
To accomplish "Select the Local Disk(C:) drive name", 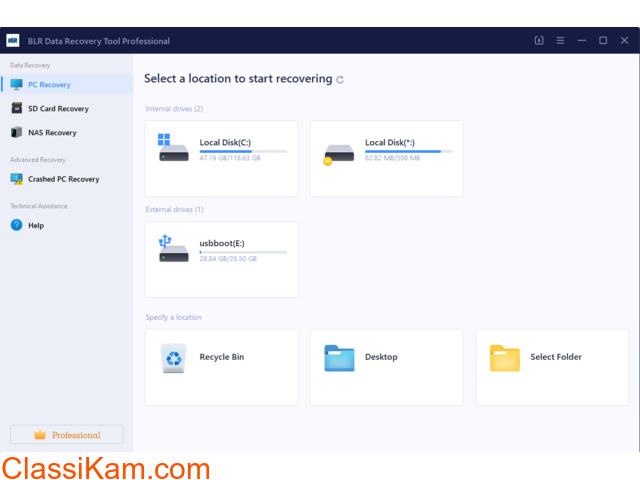I will 225,142.
